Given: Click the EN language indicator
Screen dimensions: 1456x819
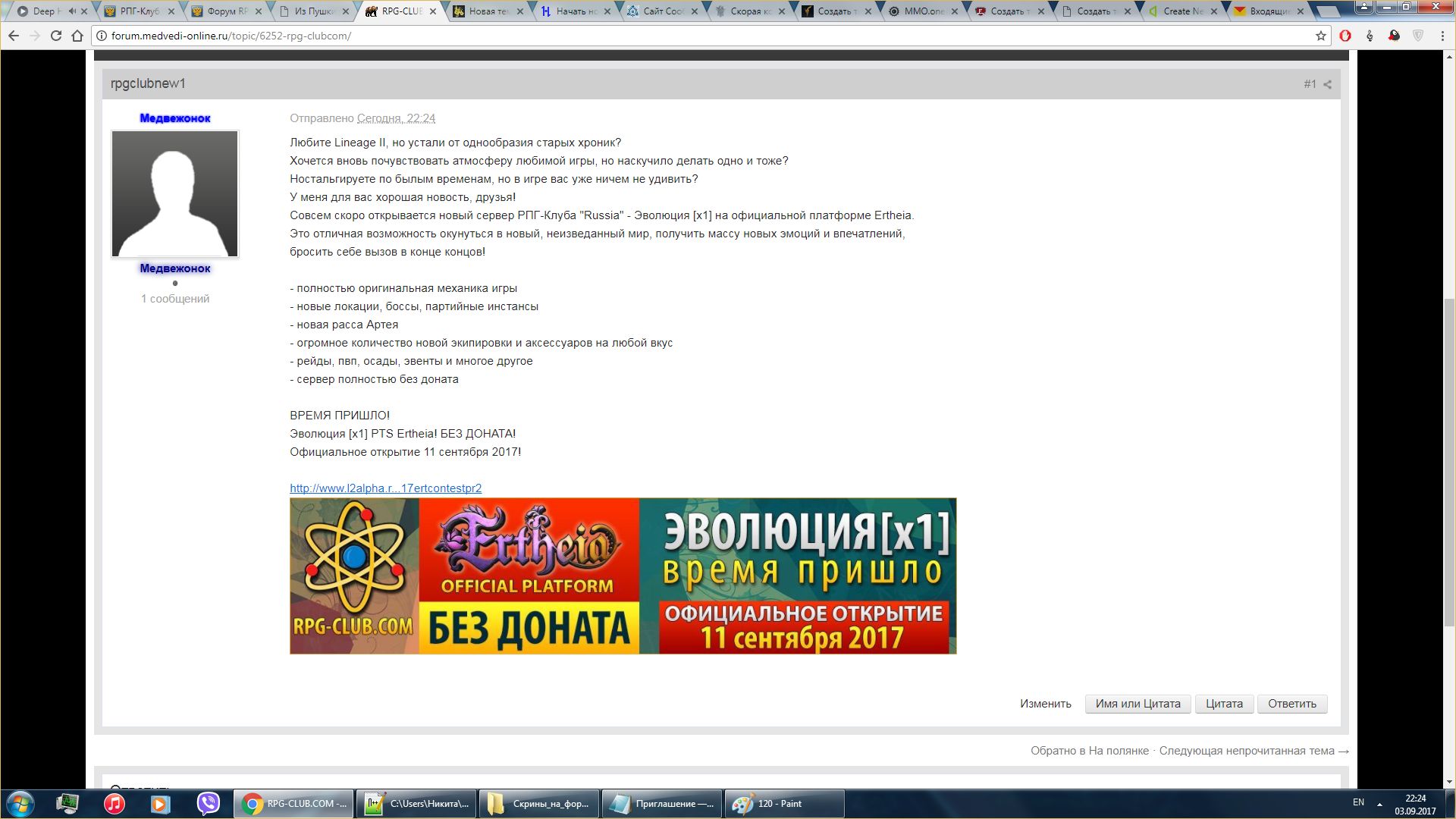Looking at the screenshot, I should coord(1358,802).
